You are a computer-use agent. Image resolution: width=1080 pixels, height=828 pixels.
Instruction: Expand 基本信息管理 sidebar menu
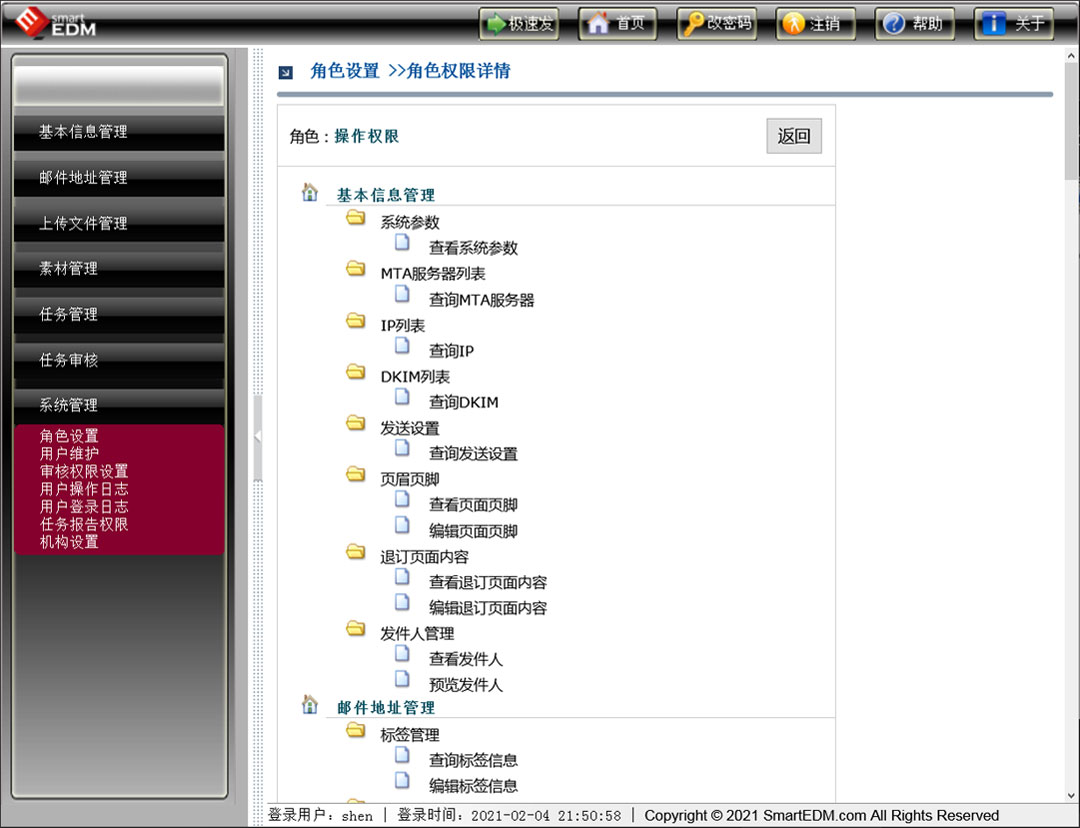tap(119, 132)
